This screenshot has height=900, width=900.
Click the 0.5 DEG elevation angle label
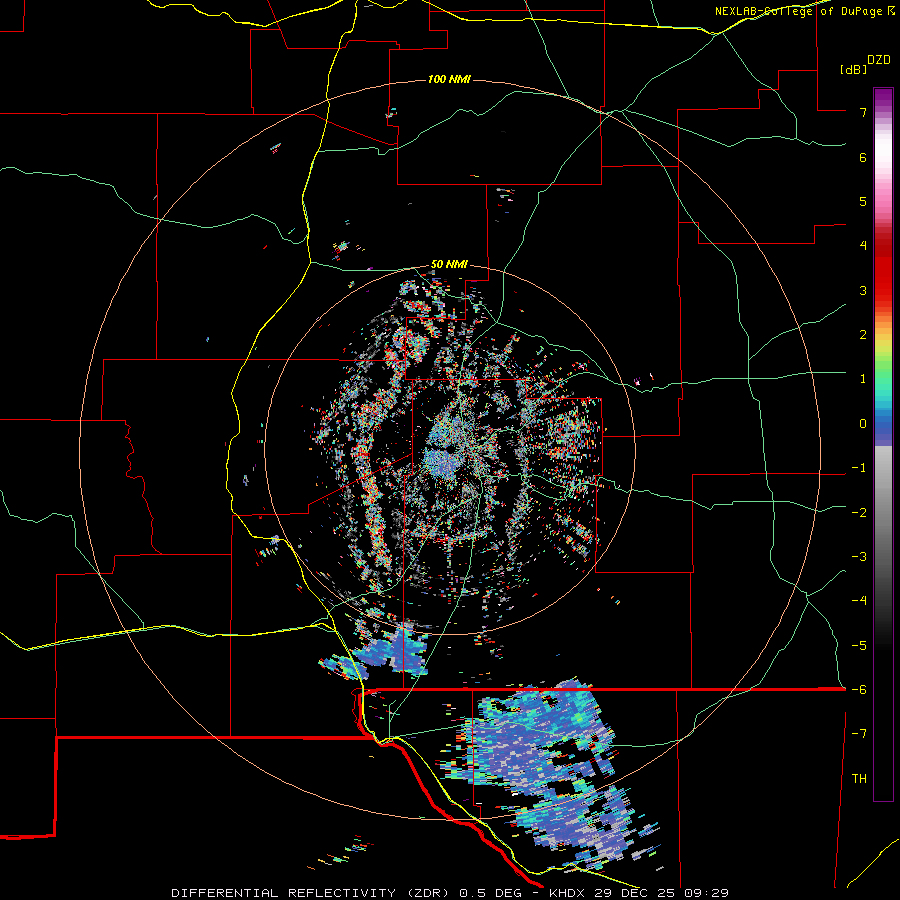click(x=491, y=893)
